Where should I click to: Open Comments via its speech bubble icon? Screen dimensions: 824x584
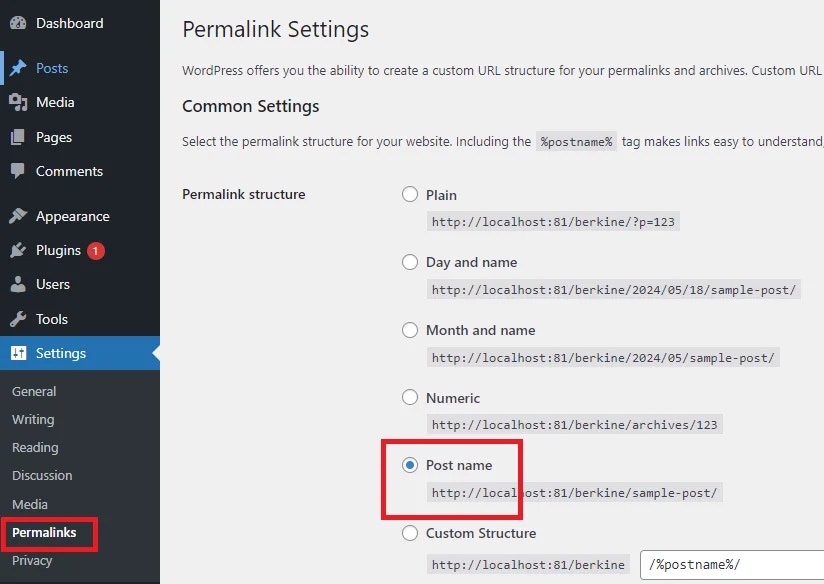click(x=18, y=171)
